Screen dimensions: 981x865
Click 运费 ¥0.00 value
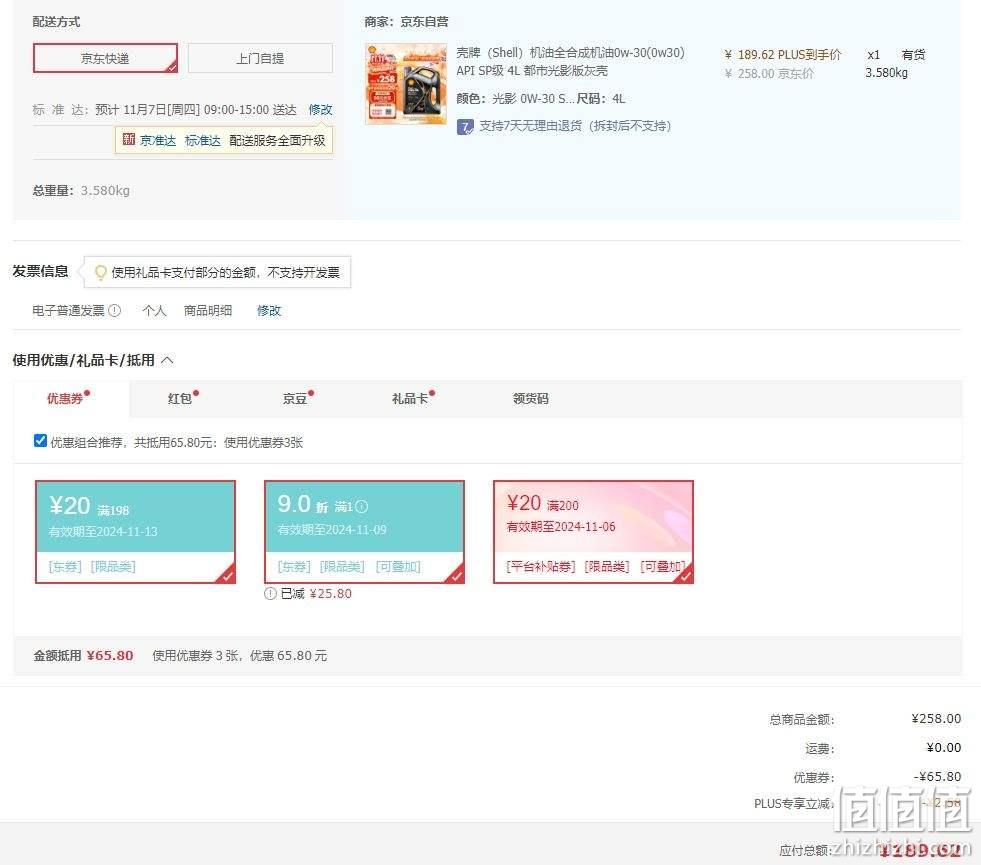(x=943, y=747)
